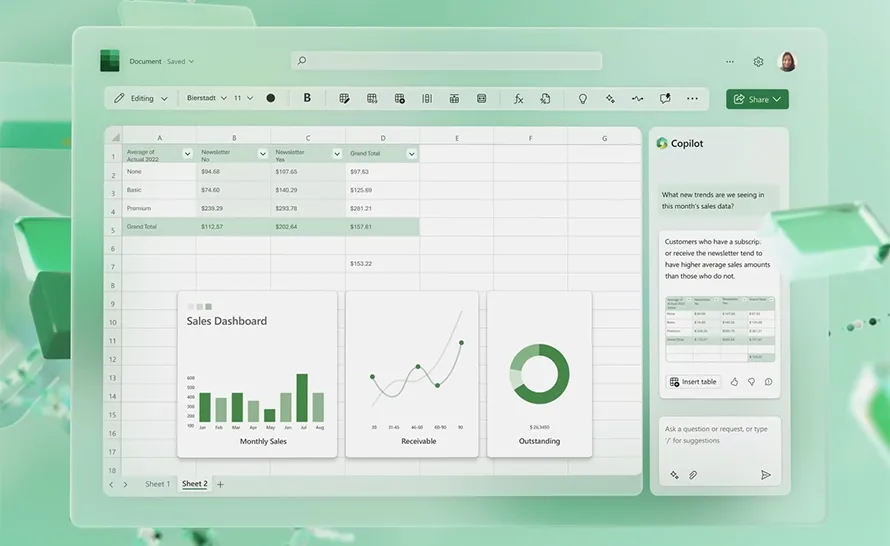Click the card view layout icon
Image resolution: width=890 pixels, height=546 pixels.
tap(481, 99)
